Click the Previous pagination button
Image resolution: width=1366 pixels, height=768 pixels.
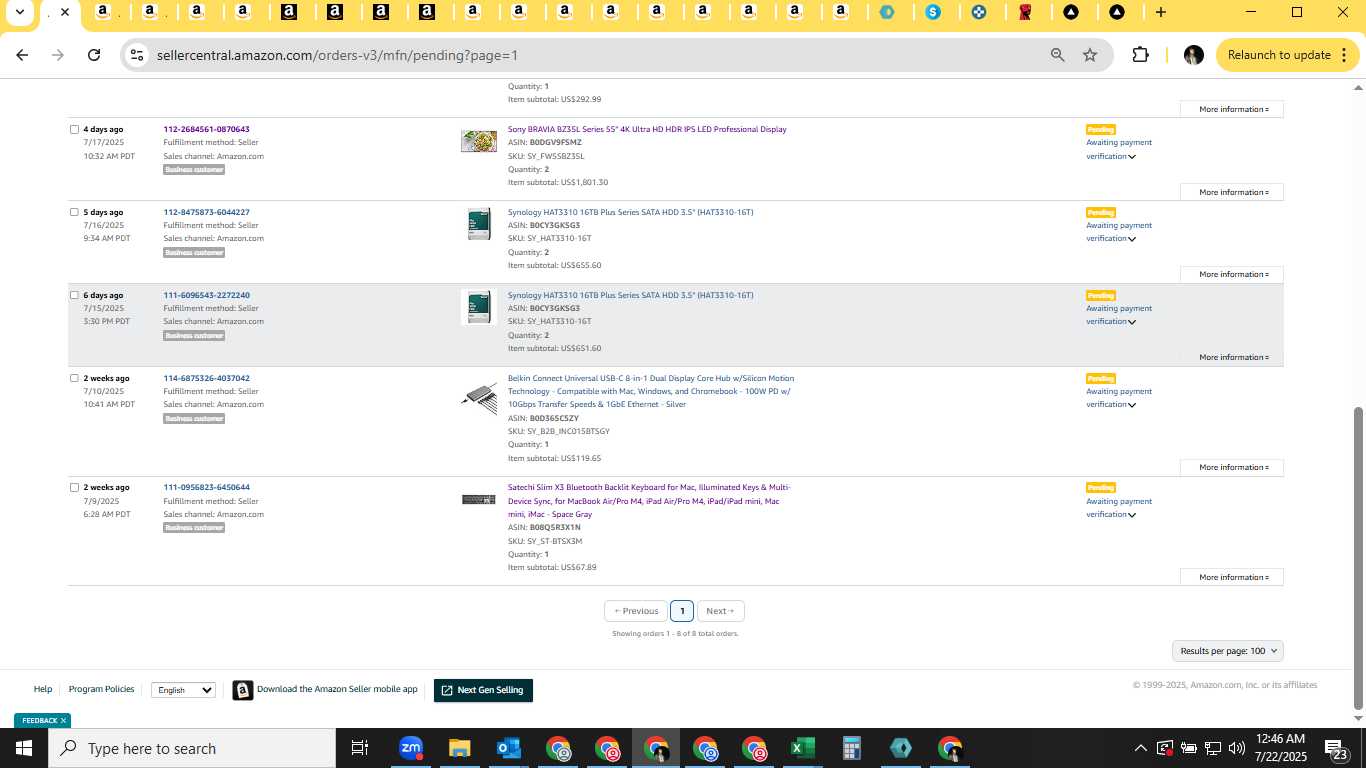click(636, 611)
